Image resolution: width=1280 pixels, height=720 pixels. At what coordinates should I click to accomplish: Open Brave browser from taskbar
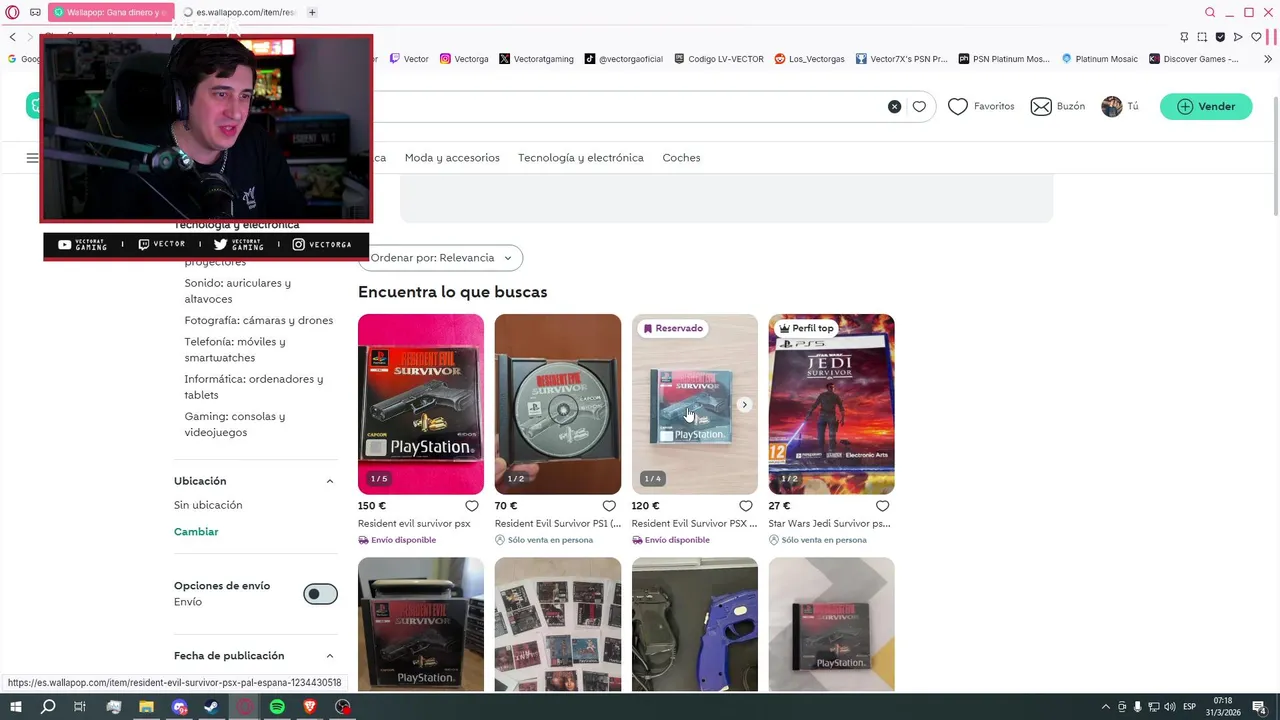click(310, 707)
